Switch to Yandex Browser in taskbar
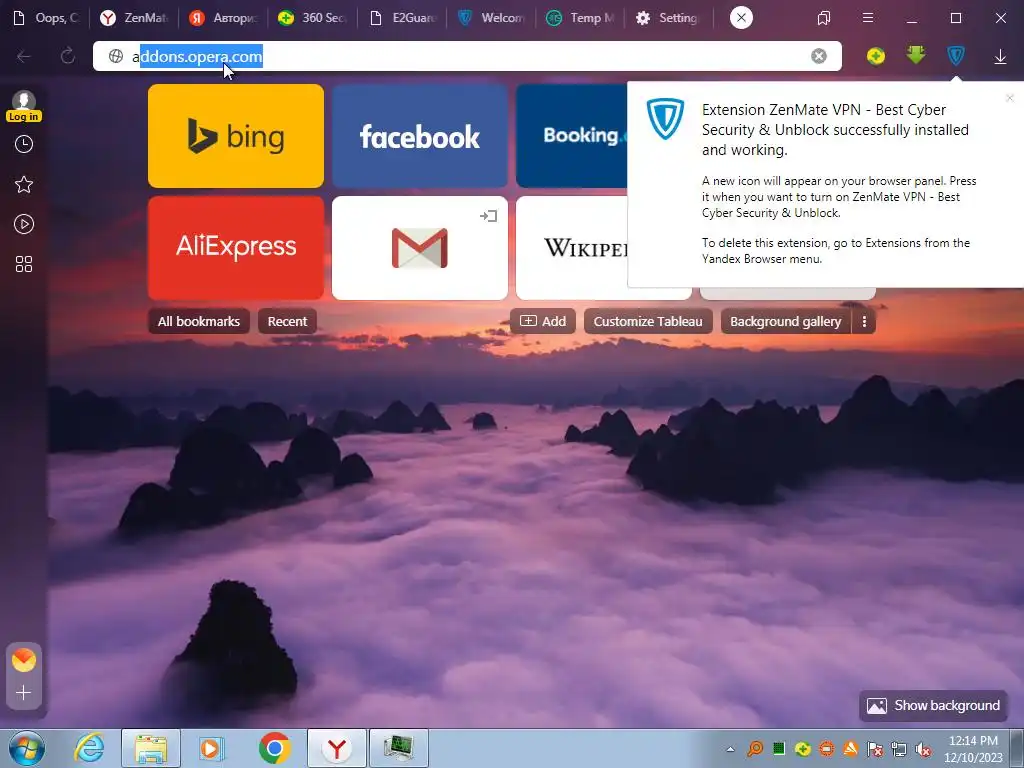The height and width of the screenshot is (768, 1024). tap(336, 748)
